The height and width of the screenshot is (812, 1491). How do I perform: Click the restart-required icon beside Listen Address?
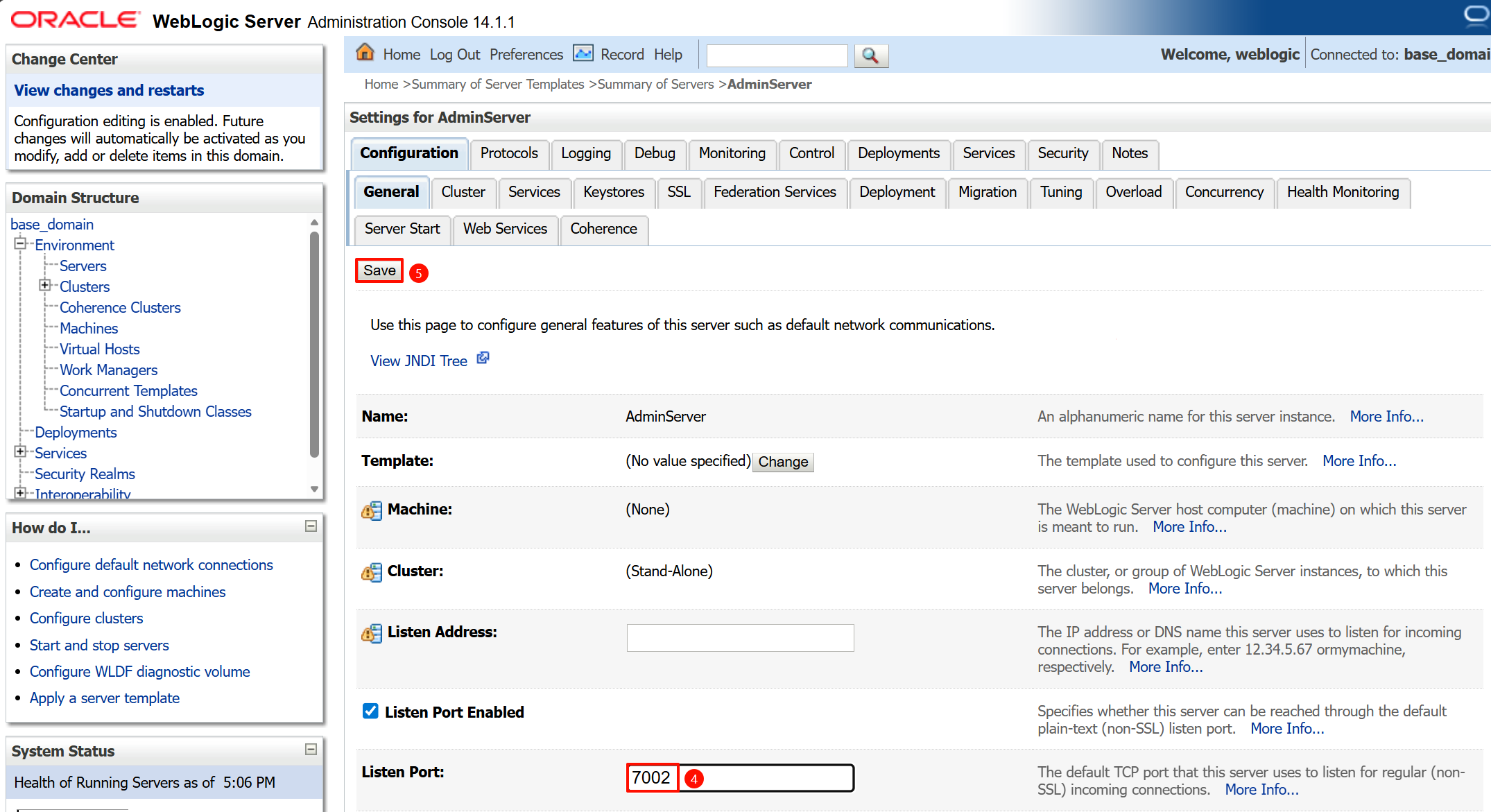[x=372, y=633]
